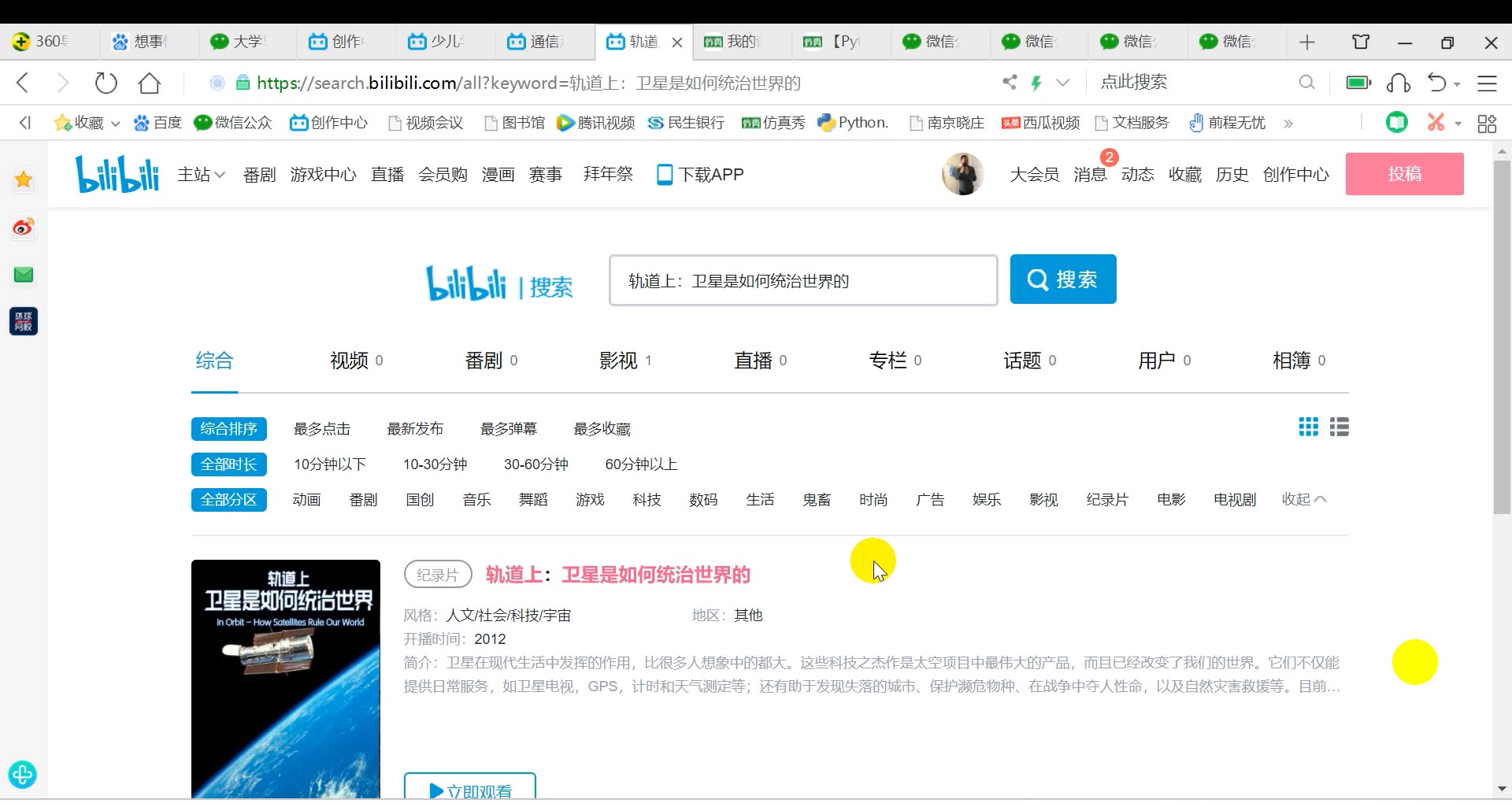Open the extensions grid icon
This screenshot has width=1512, height=803.
[x=1487, y=124]
